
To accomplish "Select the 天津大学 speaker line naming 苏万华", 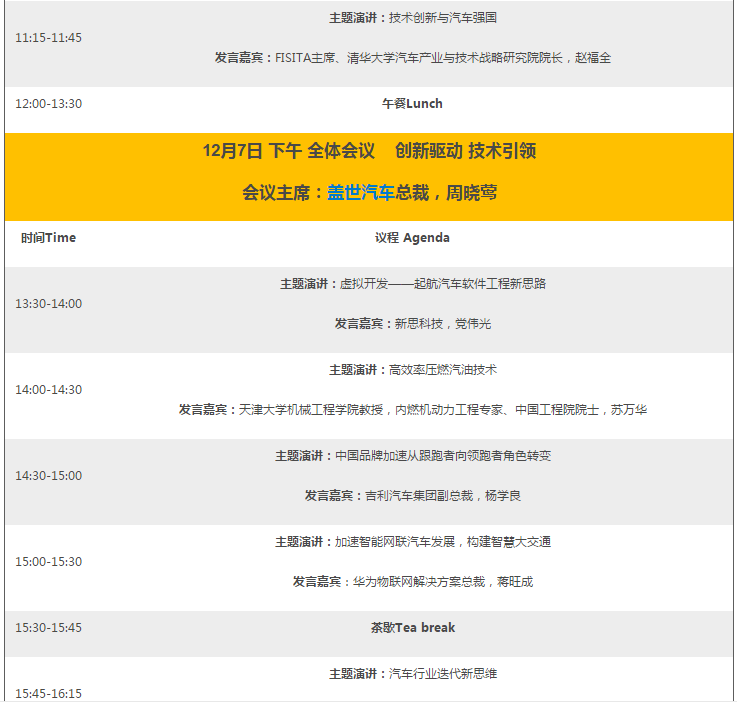I will 412,410.
